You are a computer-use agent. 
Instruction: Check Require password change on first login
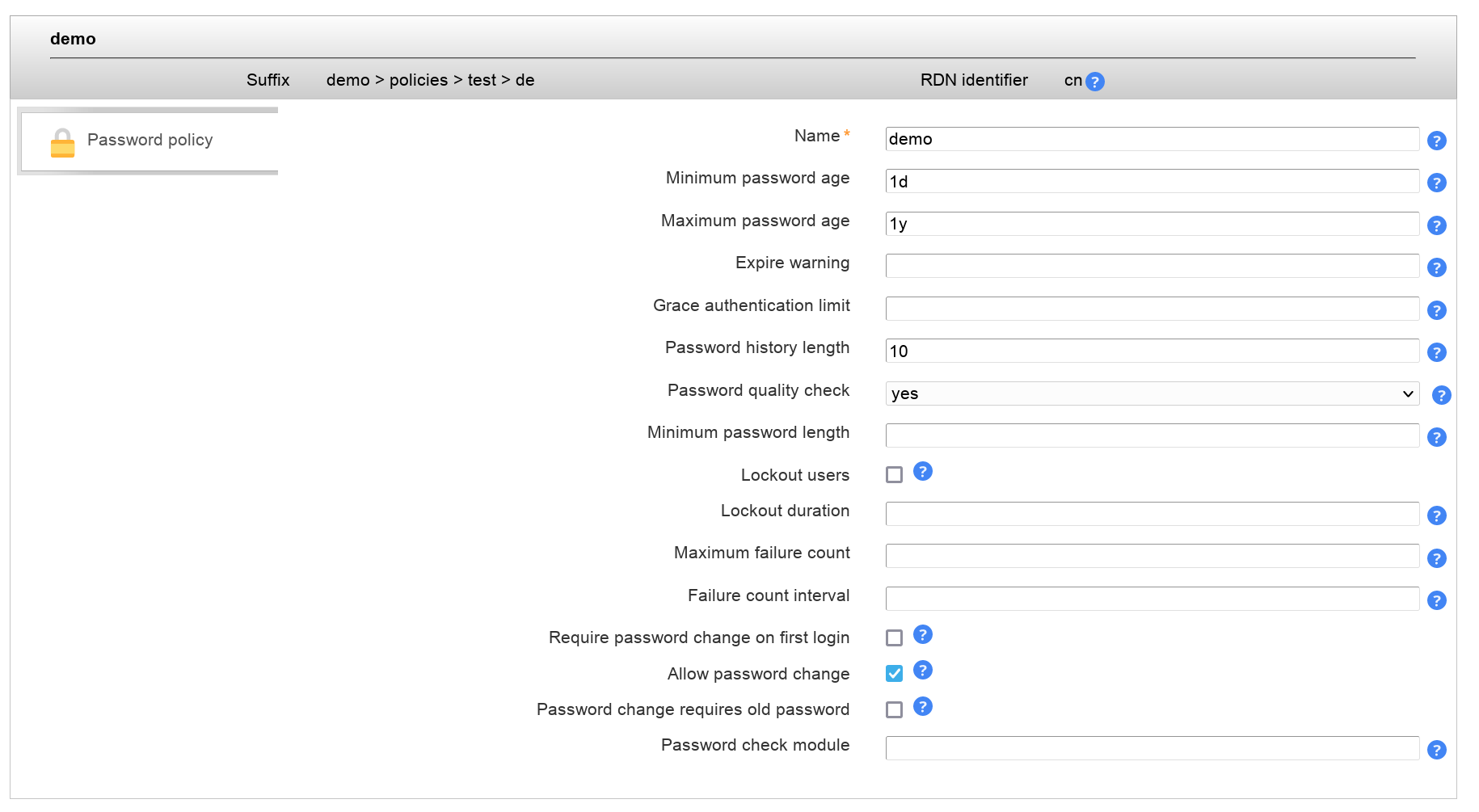coord(894,638)
